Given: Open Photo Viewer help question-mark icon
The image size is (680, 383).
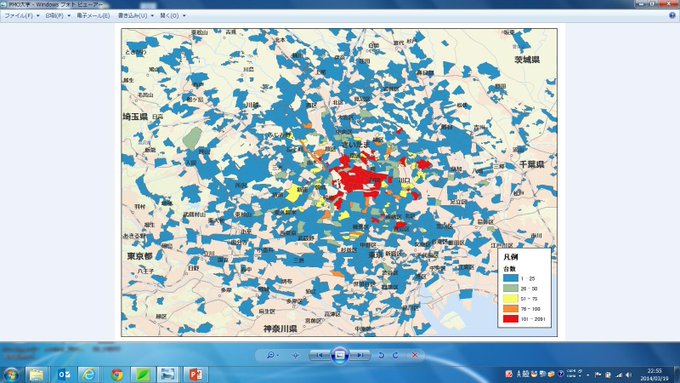Looking at the screenshot, I should (672, 15).
